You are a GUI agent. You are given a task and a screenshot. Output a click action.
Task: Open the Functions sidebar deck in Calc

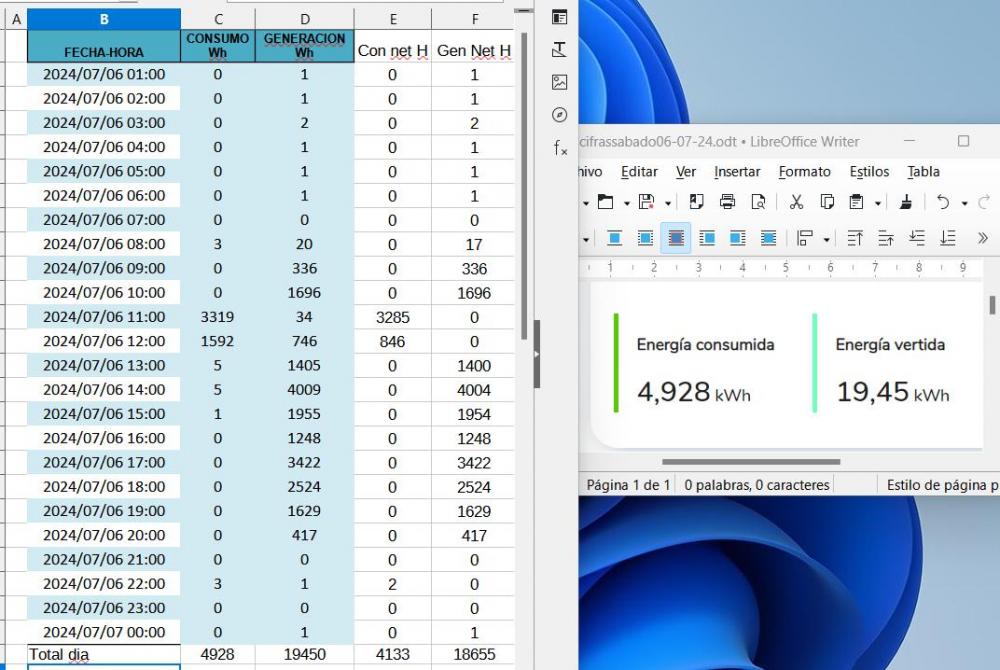tap(559, 149)
